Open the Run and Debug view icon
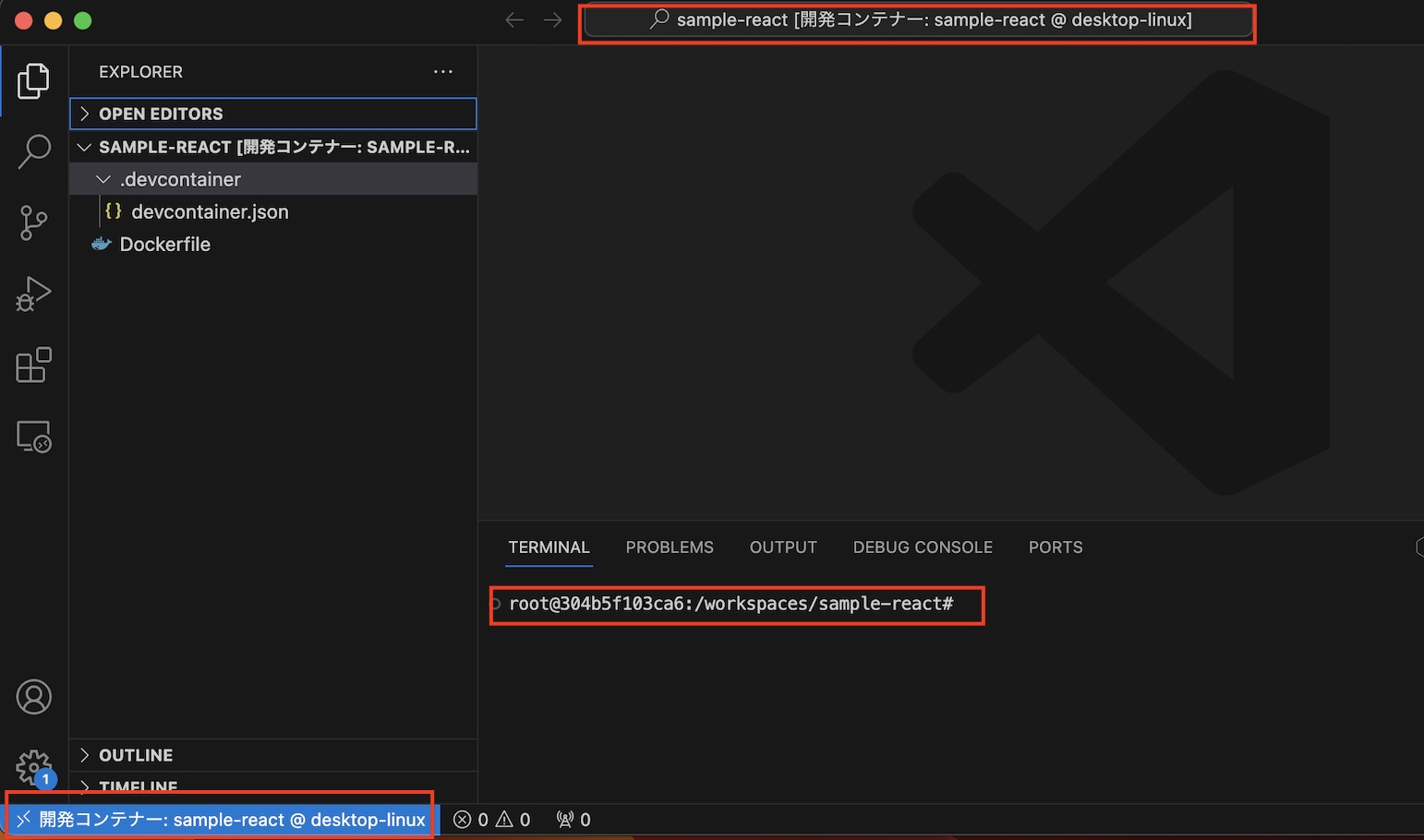Image resolution: width=1424 pixels, height=840 pixels. coord(33,294)
